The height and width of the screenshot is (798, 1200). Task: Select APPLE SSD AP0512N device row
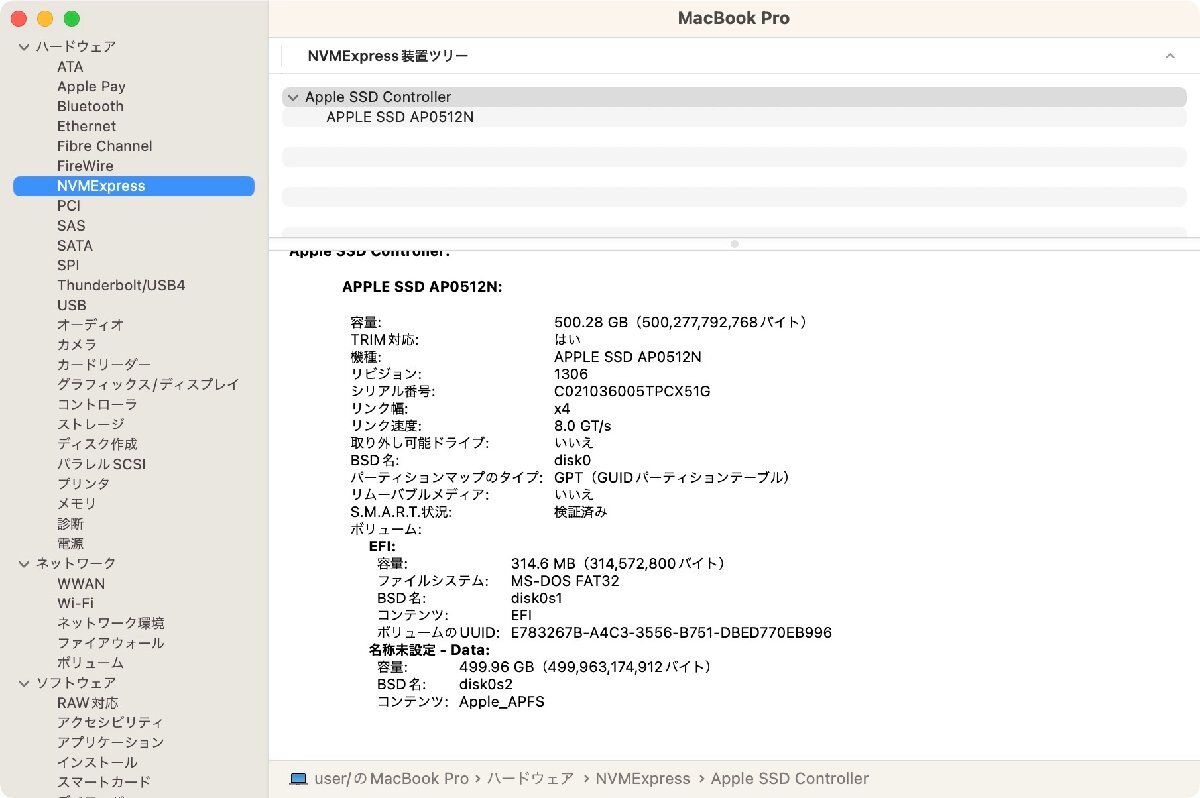coord(400,117)
